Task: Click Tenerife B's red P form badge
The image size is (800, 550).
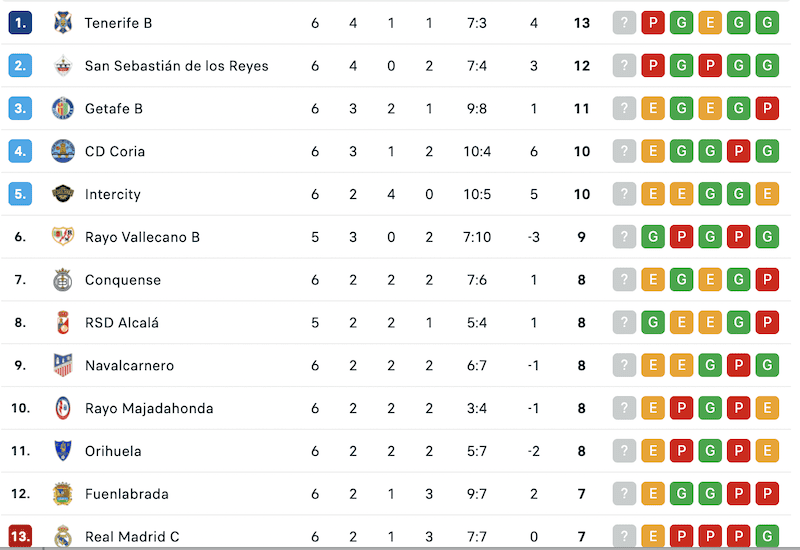Action: (x=653, y=23)
